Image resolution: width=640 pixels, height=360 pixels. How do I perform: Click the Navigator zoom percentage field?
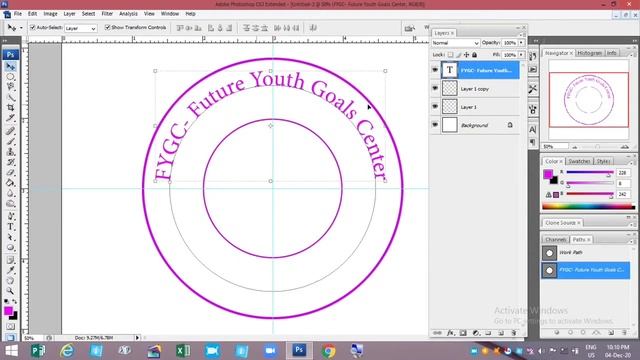click(x=555, y=147)
